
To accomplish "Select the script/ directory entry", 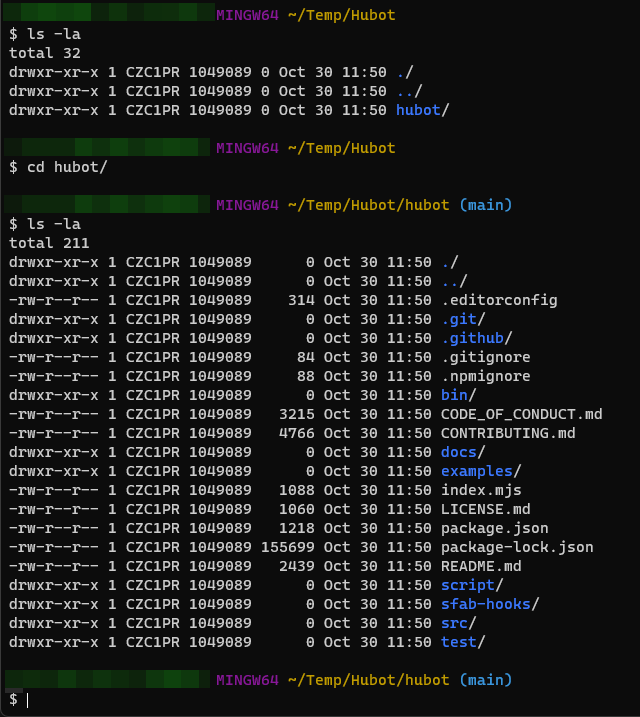I will point(472,585).
